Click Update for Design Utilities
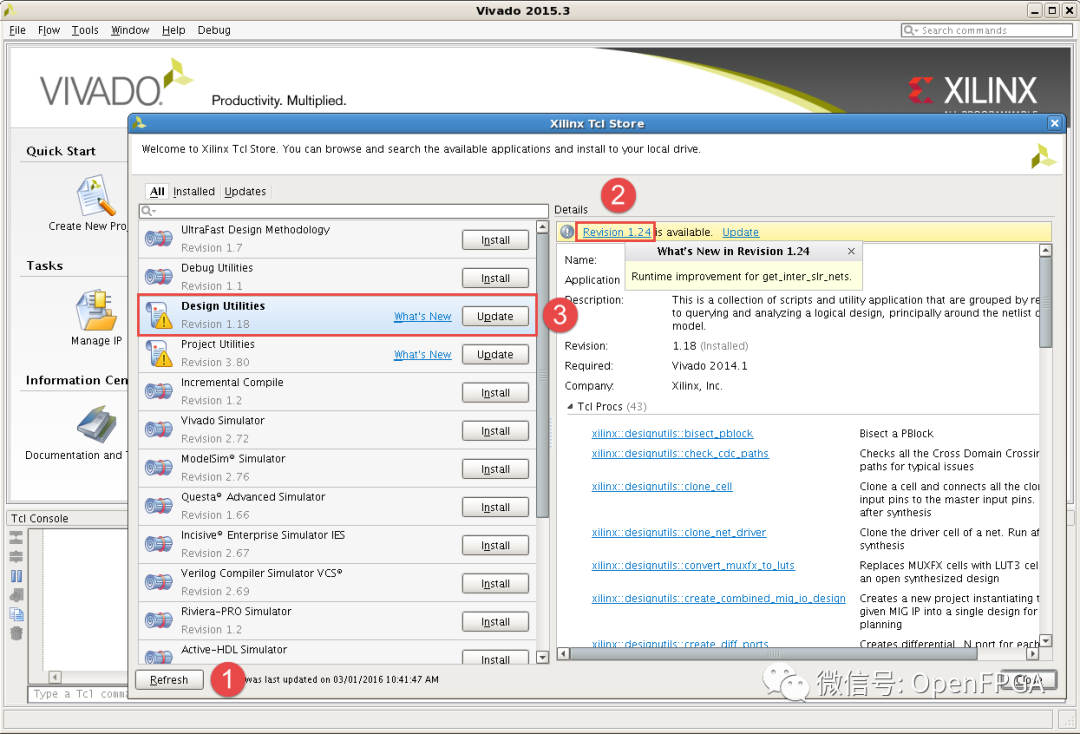Image resolution: width=1080 pixels, height=734 pixels. (495, 316)
